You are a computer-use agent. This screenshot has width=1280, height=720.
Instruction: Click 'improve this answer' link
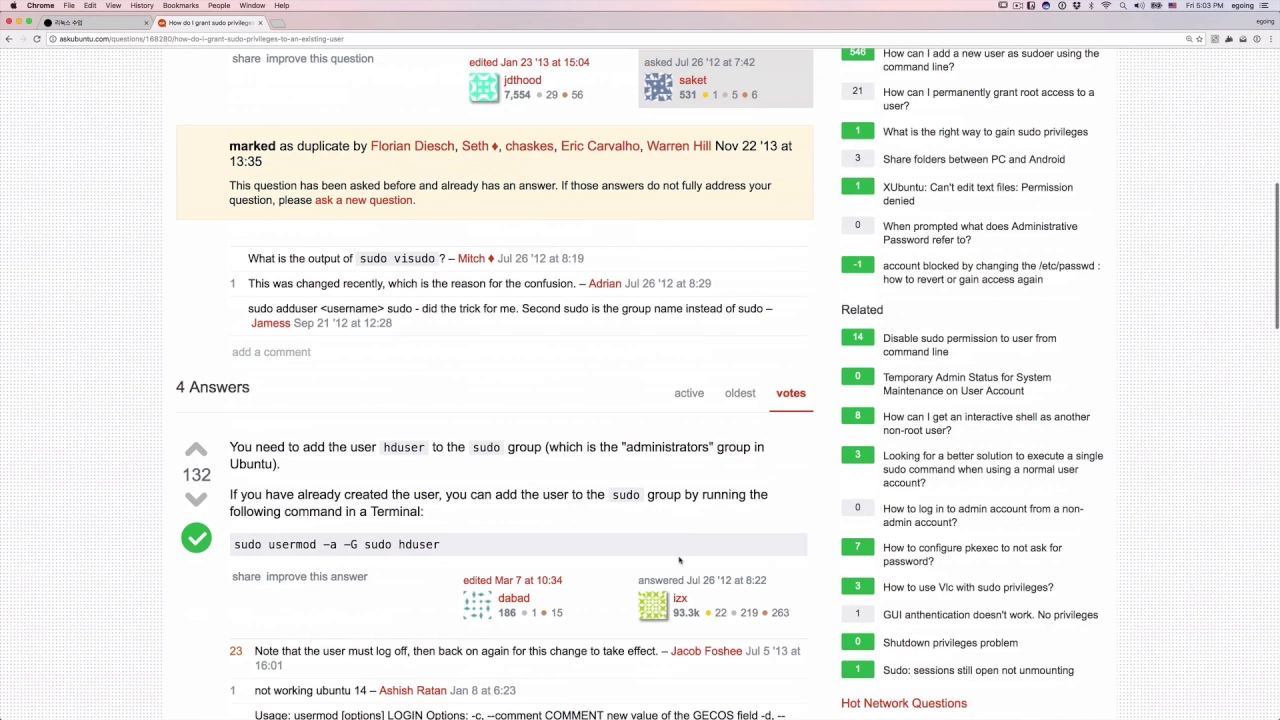[317, 577]
